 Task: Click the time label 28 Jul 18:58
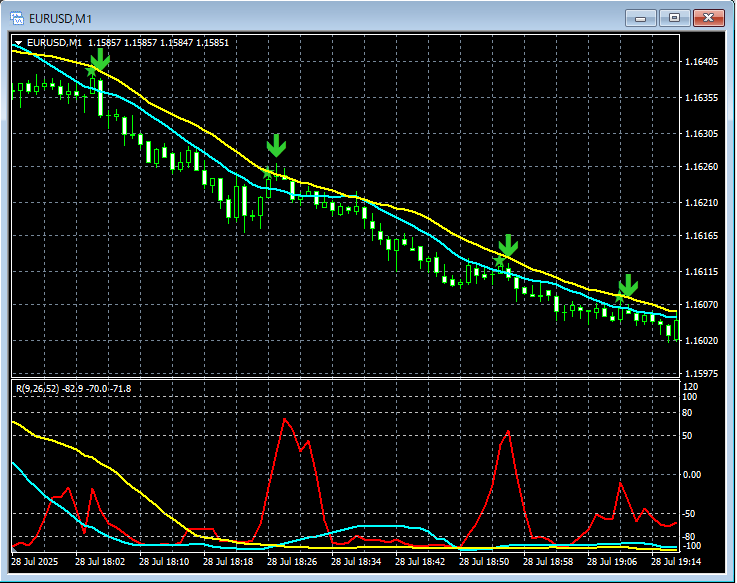(548, 562)
